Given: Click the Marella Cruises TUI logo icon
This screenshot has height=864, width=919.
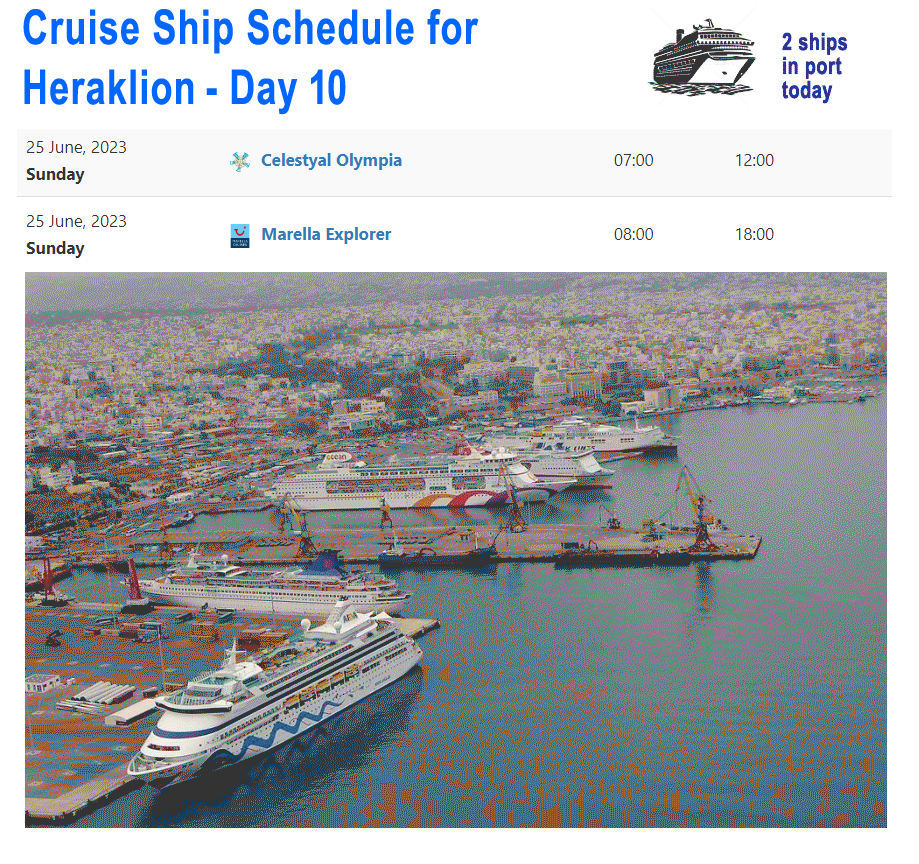Looking at the screenshot, I should pos(240,236).
